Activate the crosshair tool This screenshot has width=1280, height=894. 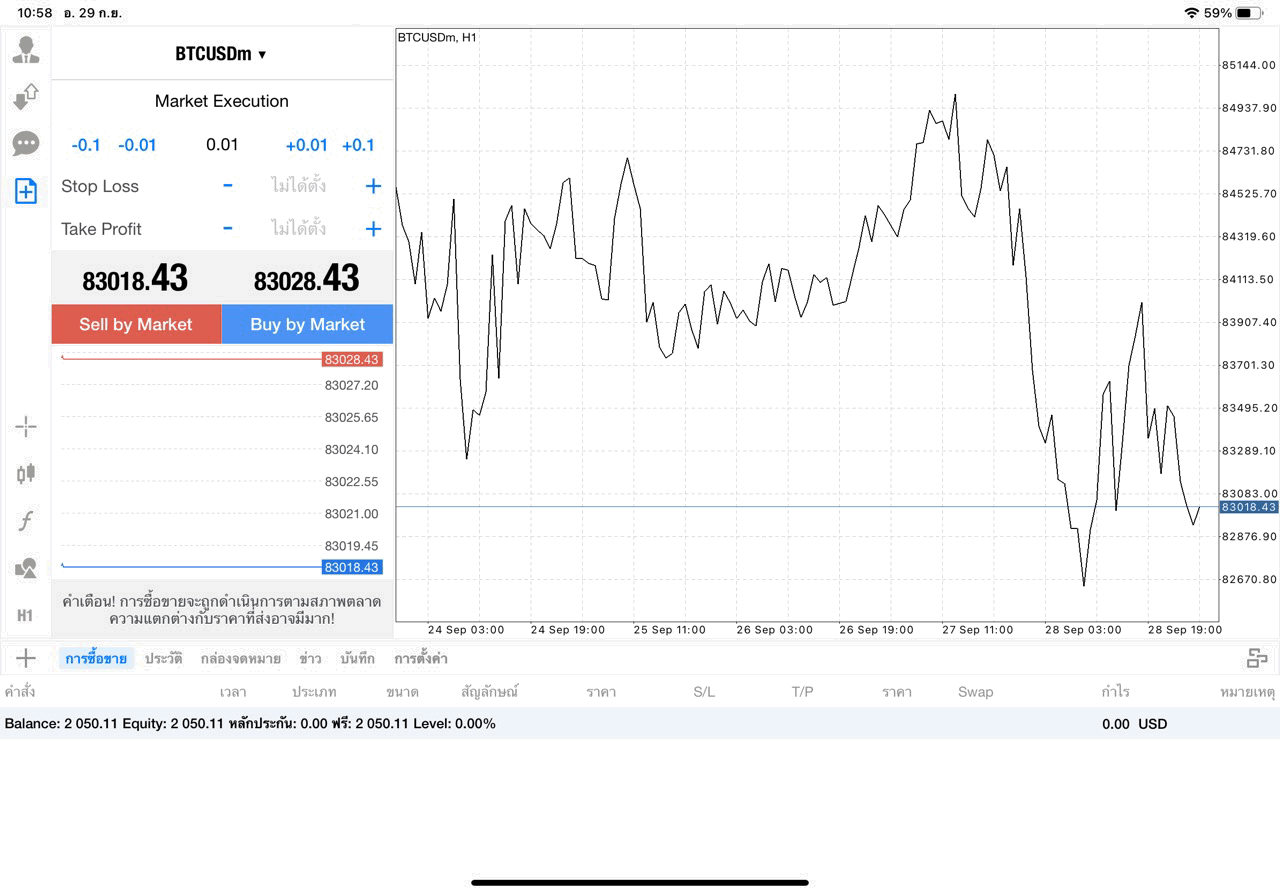tap(26, 428)
